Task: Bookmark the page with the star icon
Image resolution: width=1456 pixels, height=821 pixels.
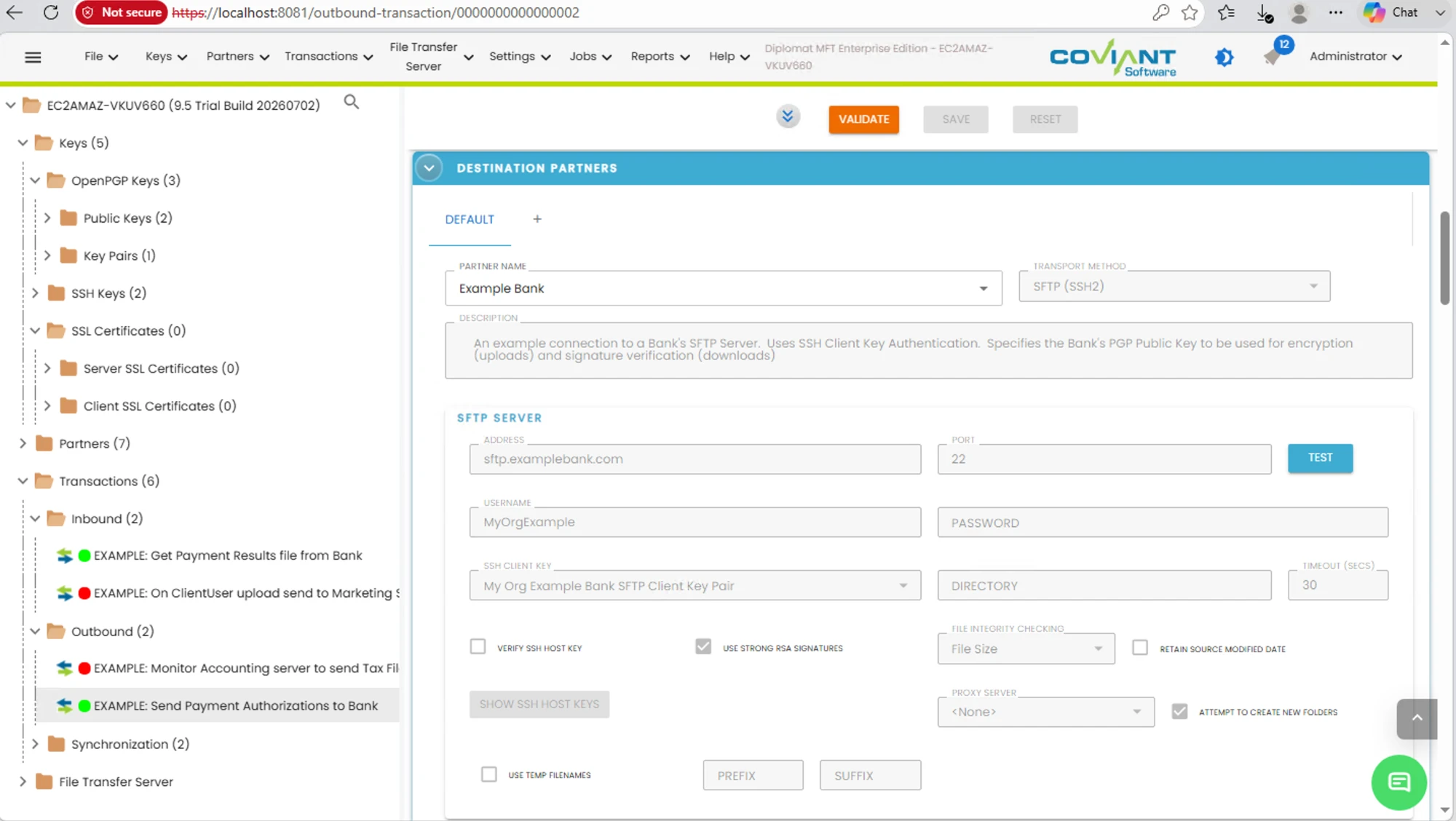Action: tap(1190, 12)
